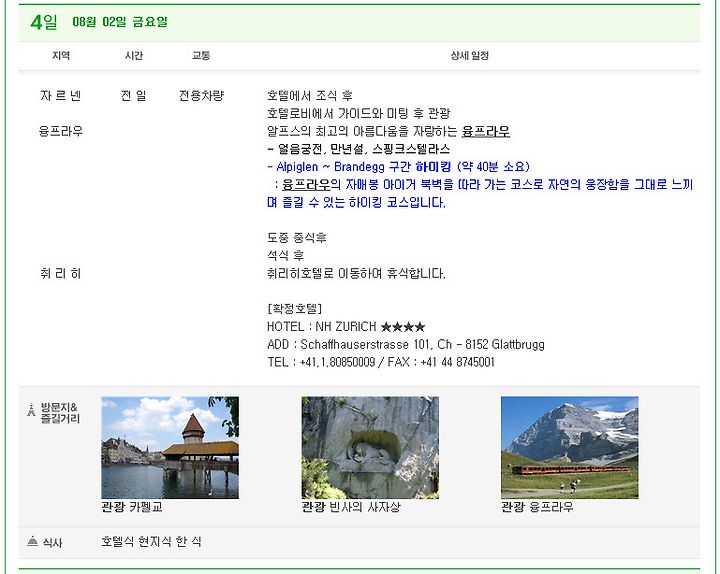Click the 전용차량 transport cell
The width and height of the screenshot is (720, 574).
point(201,96)
